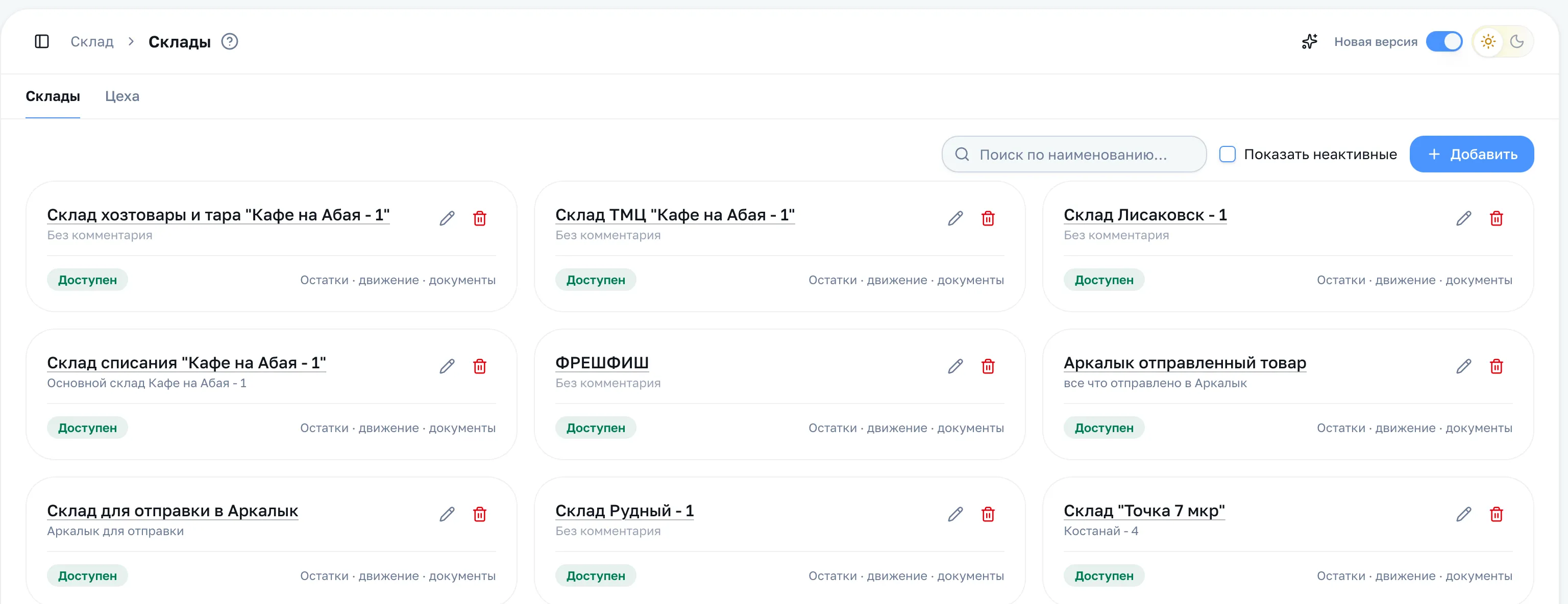Open Аркалык отправленный товар title link
Image resolution: width=1568 pixels, height=604 pixels.
point(1185,363)
